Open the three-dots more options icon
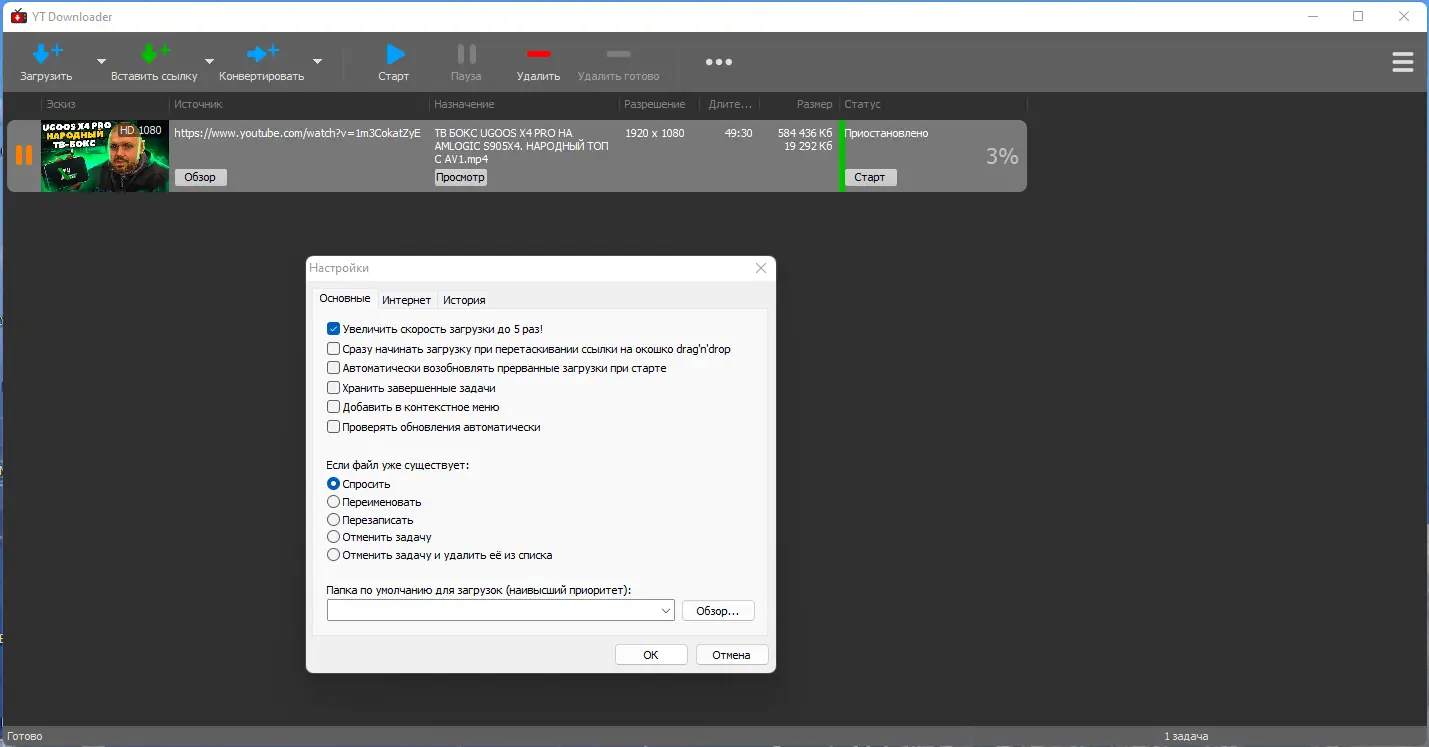This screenshot has width=1429, height=747. click(719, 62)
